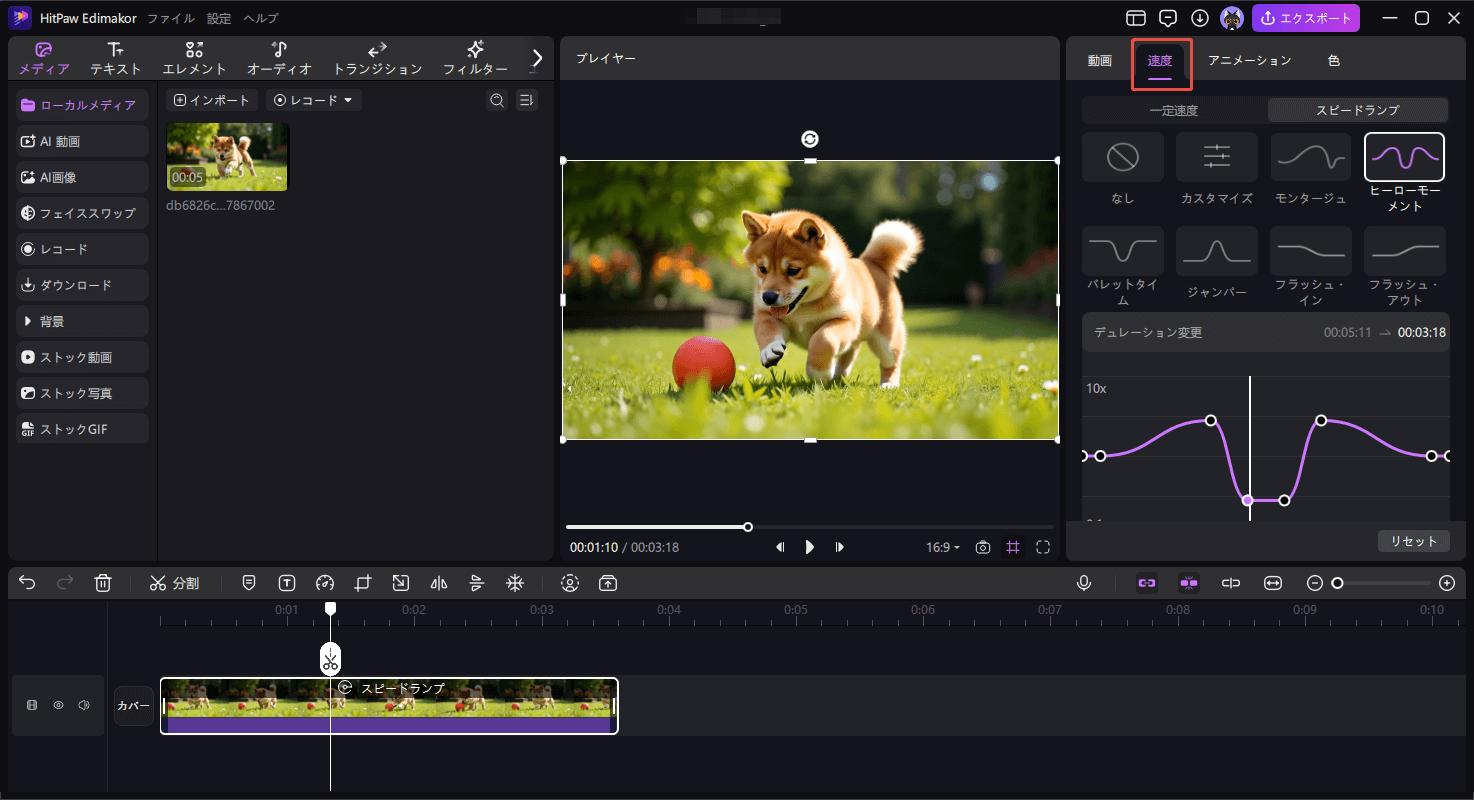Expand the 背景 category
Image resolution: width=1474 pixels, height=800 pixels.
pos(83,321)
